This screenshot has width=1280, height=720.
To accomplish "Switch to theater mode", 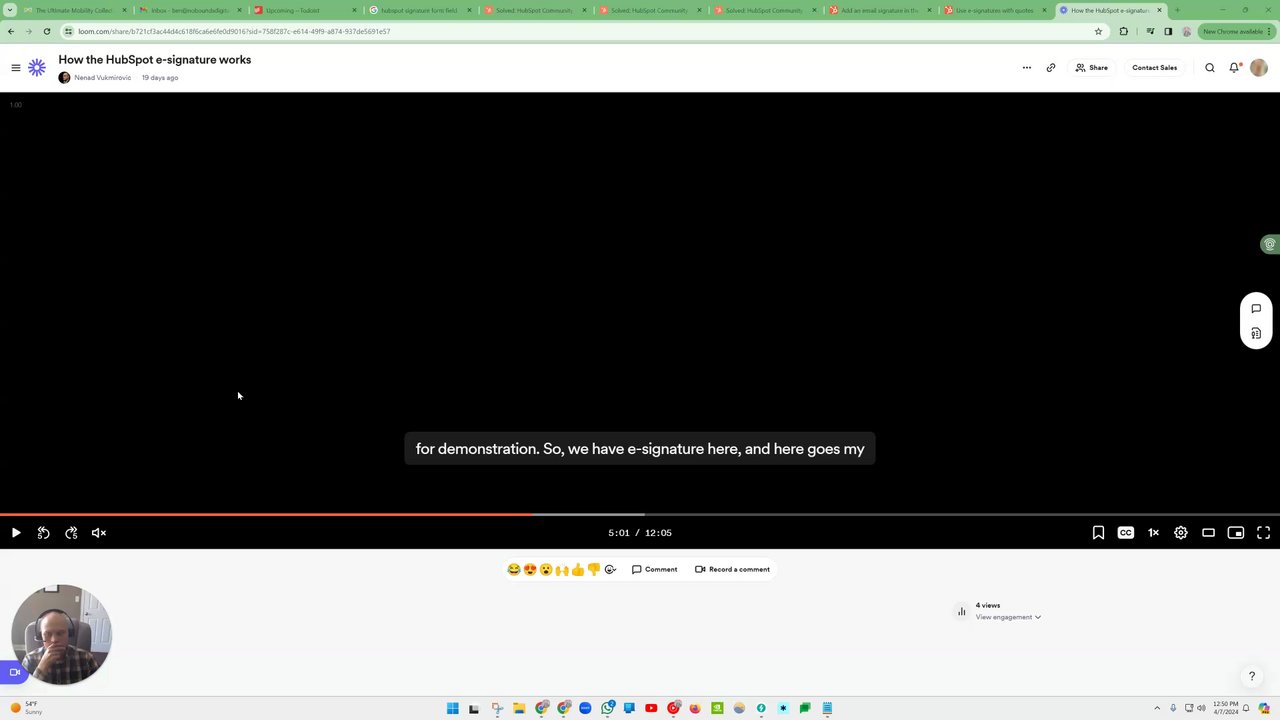I will tap(1208, 533).
